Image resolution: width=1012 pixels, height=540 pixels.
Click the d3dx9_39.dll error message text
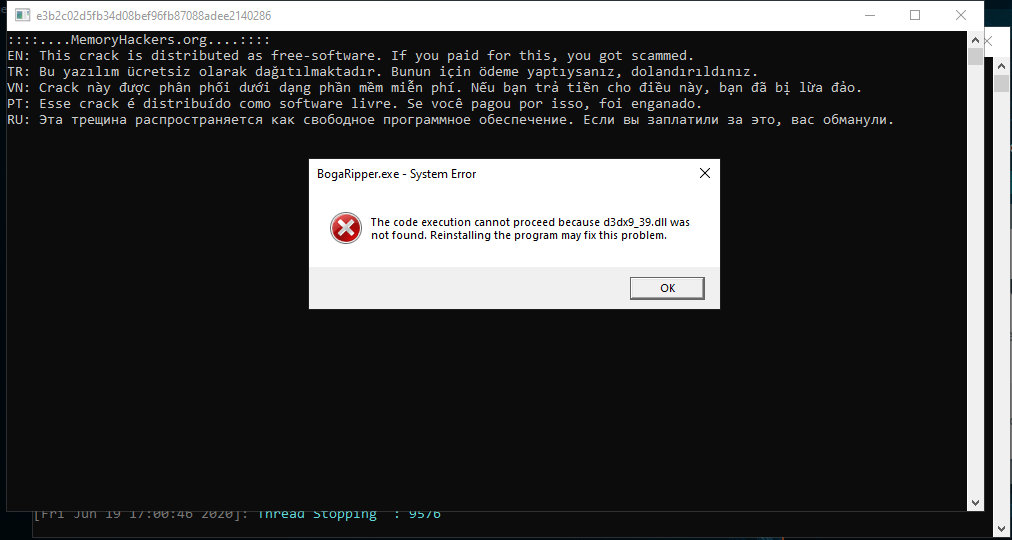point(531,228)
